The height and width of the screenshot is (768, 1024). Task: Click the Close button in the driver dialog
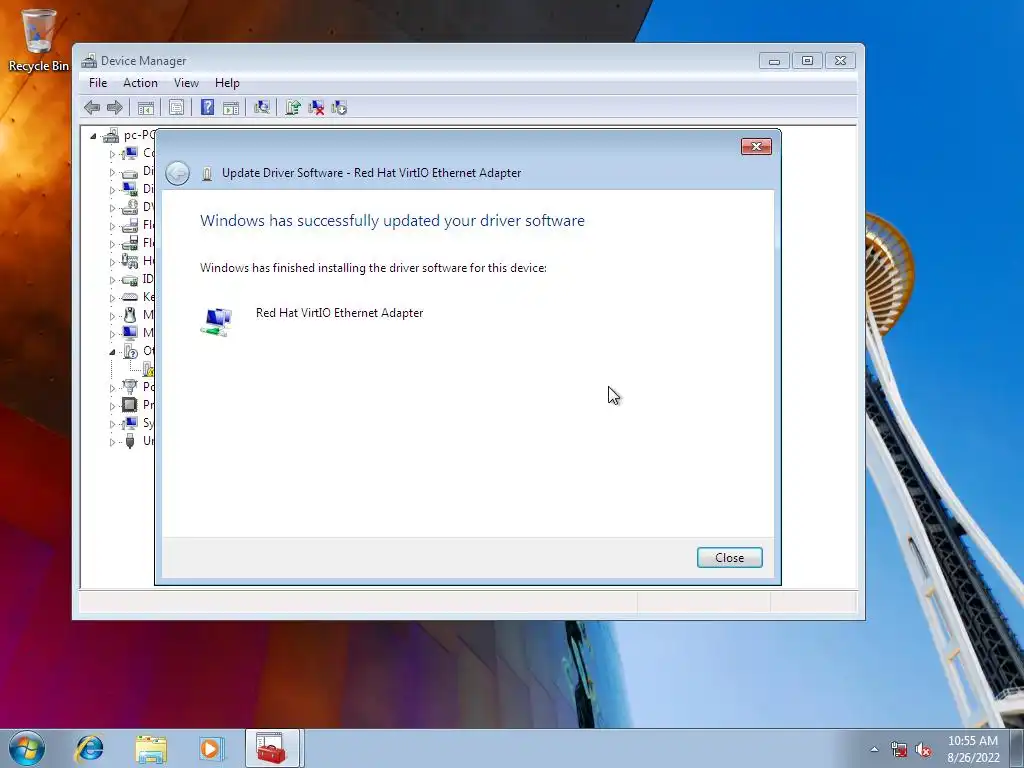(x=729, y=558)
